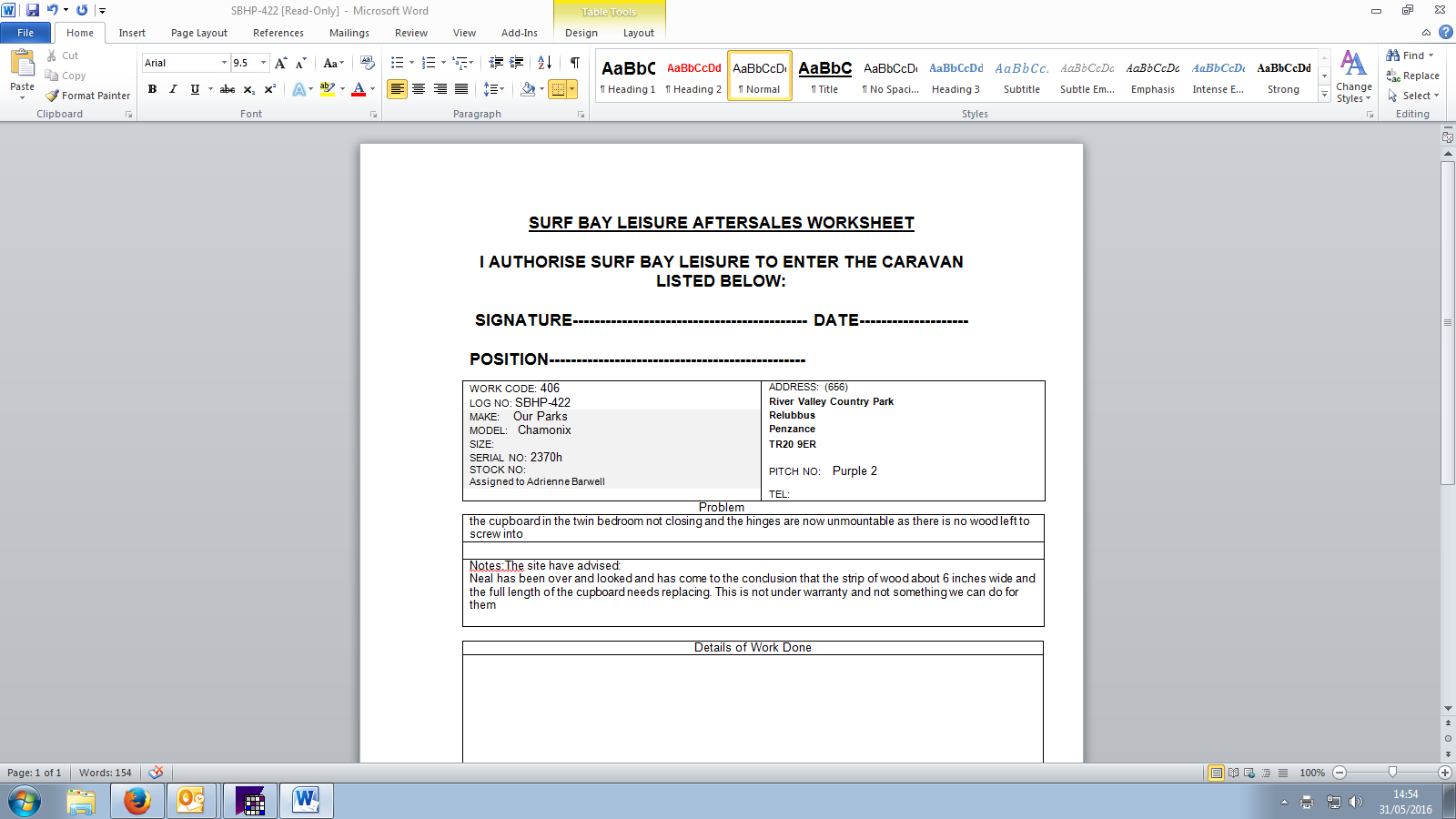The width and height of the screenshot is (1456, 819).
Task: Apply bottom border to the selection
Action: point(558,89)
